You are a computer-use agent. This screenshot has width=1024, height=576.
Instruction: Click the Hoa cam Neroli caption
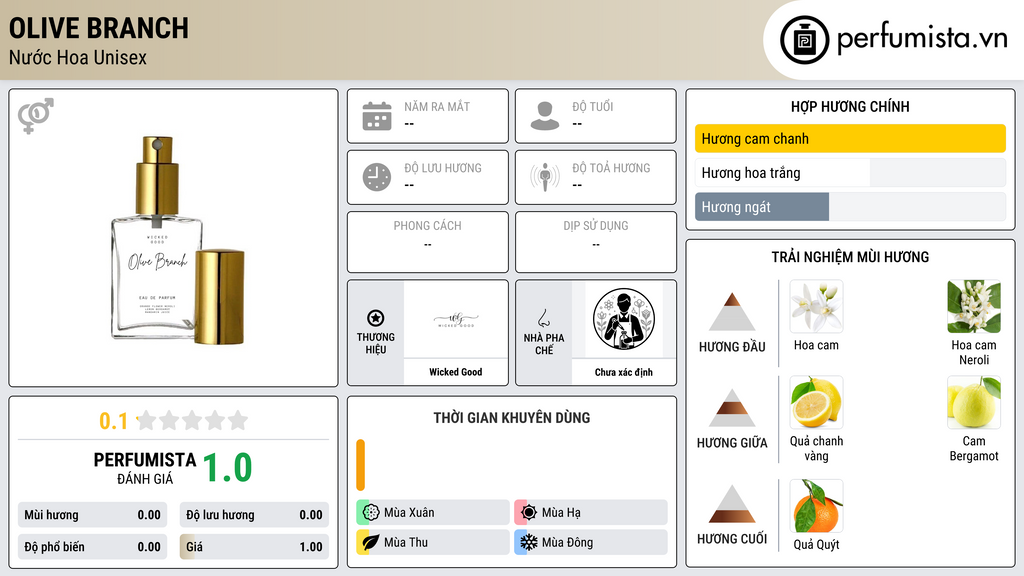[974, 353]
